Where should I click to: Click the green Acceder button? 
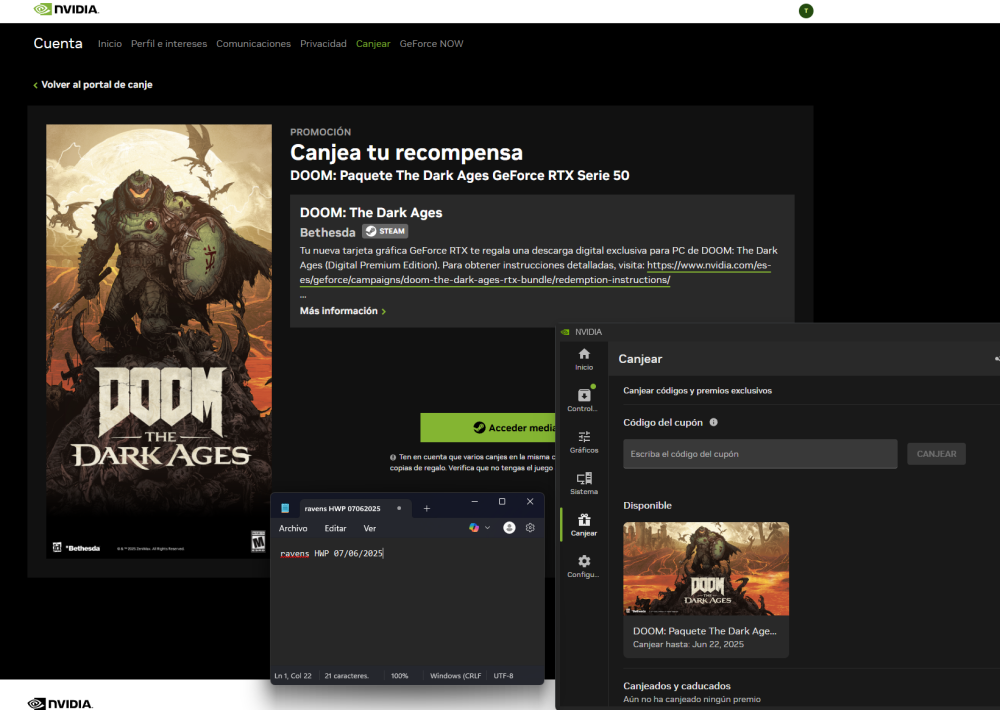[x=489, y=427]
